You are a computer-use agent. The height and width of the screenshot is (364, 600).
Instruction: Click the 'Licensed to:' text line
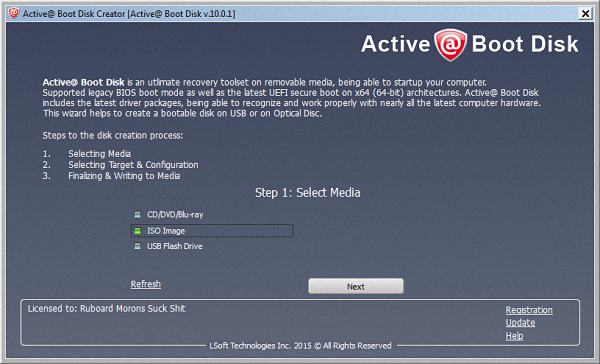[x=106, y=309]
